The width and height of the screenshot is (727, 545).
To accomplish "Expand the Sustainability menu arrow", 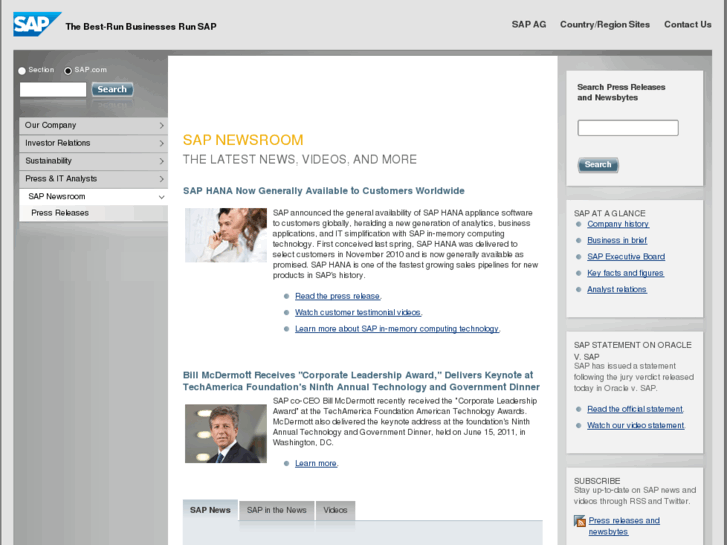I will click(x=161, y=161).
